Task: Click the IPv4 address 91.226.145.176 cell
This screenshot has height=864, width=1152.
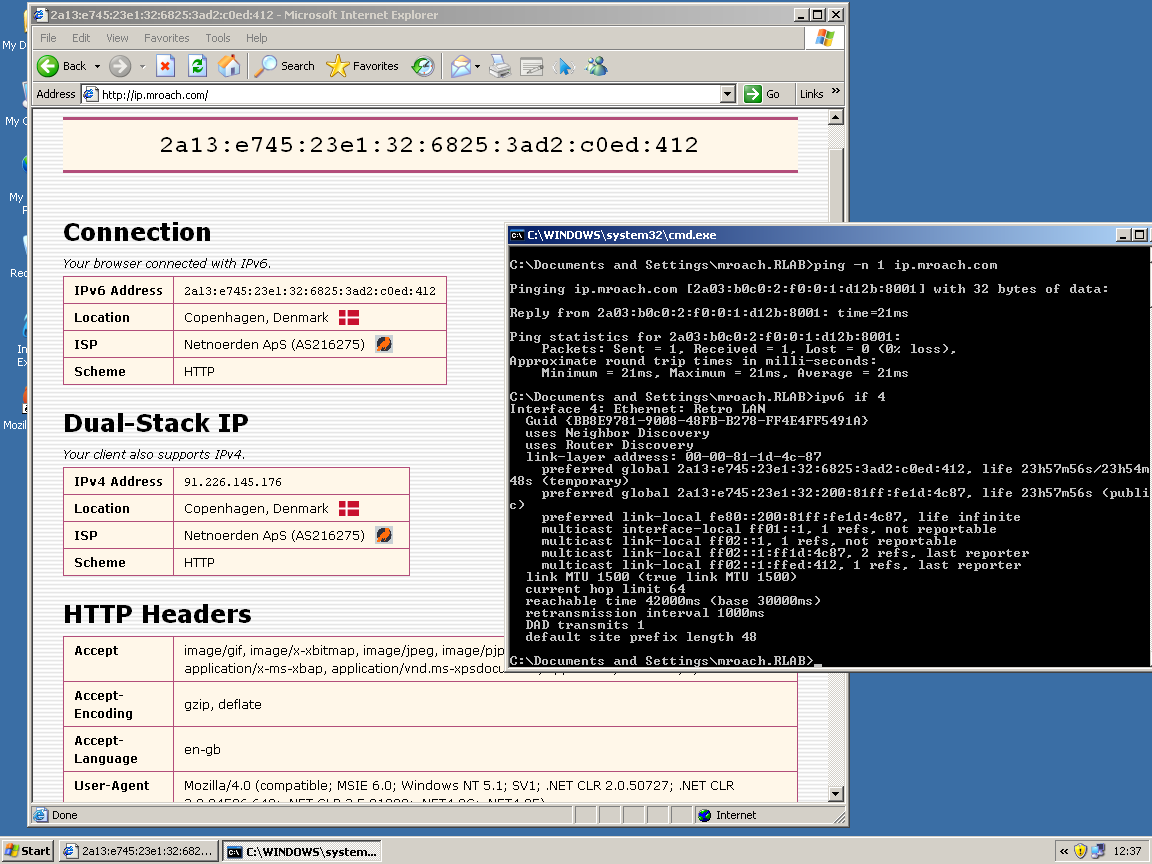Action: [291, 481]
